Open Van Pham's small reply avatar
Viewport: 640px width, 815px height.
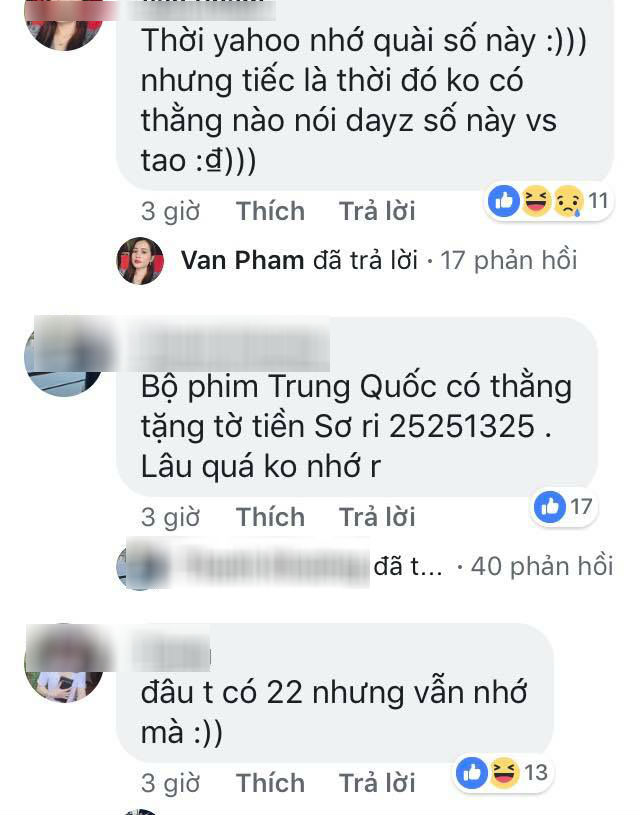(x=140, y=261)
